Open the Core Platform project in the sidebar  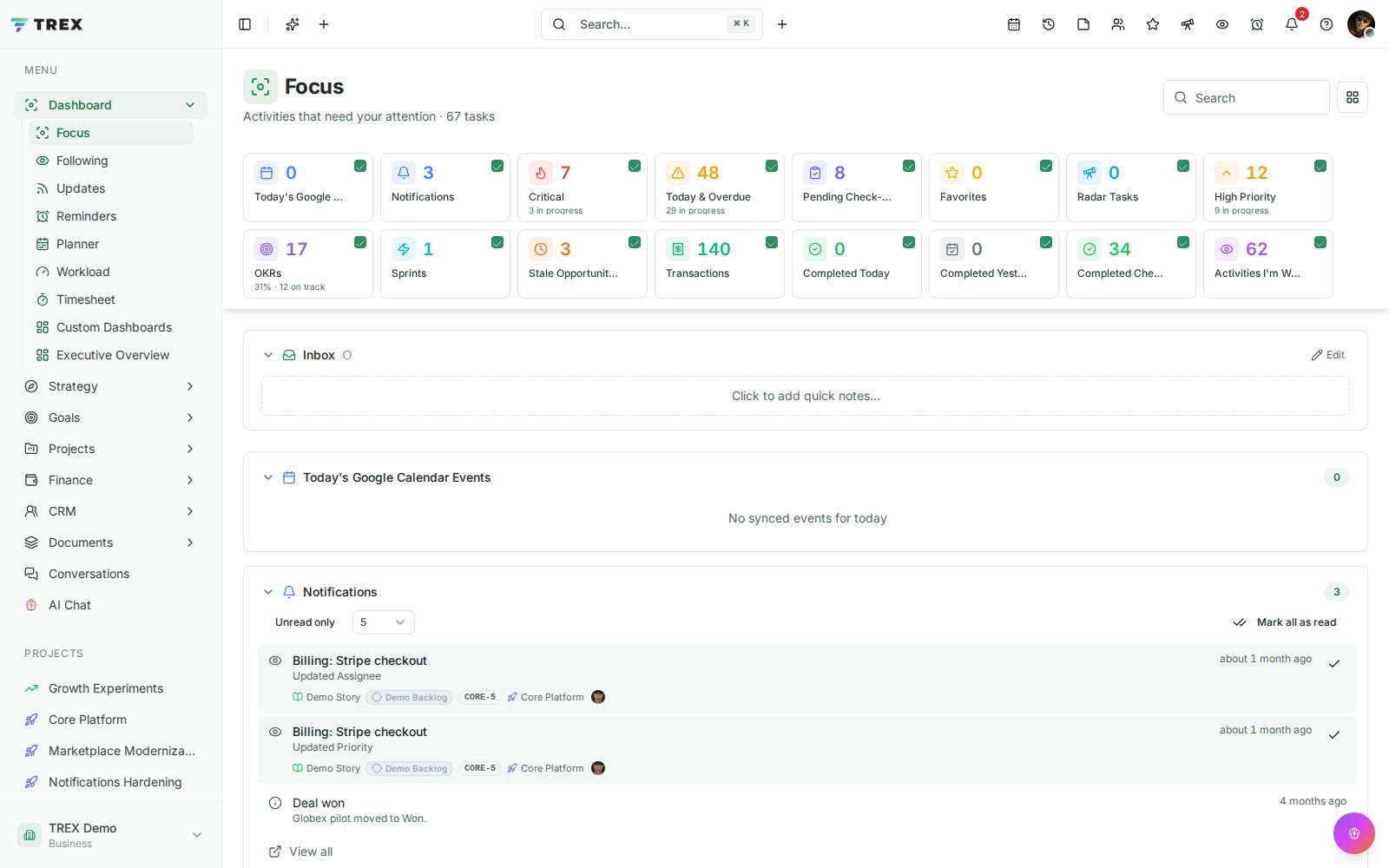point(110,720)
